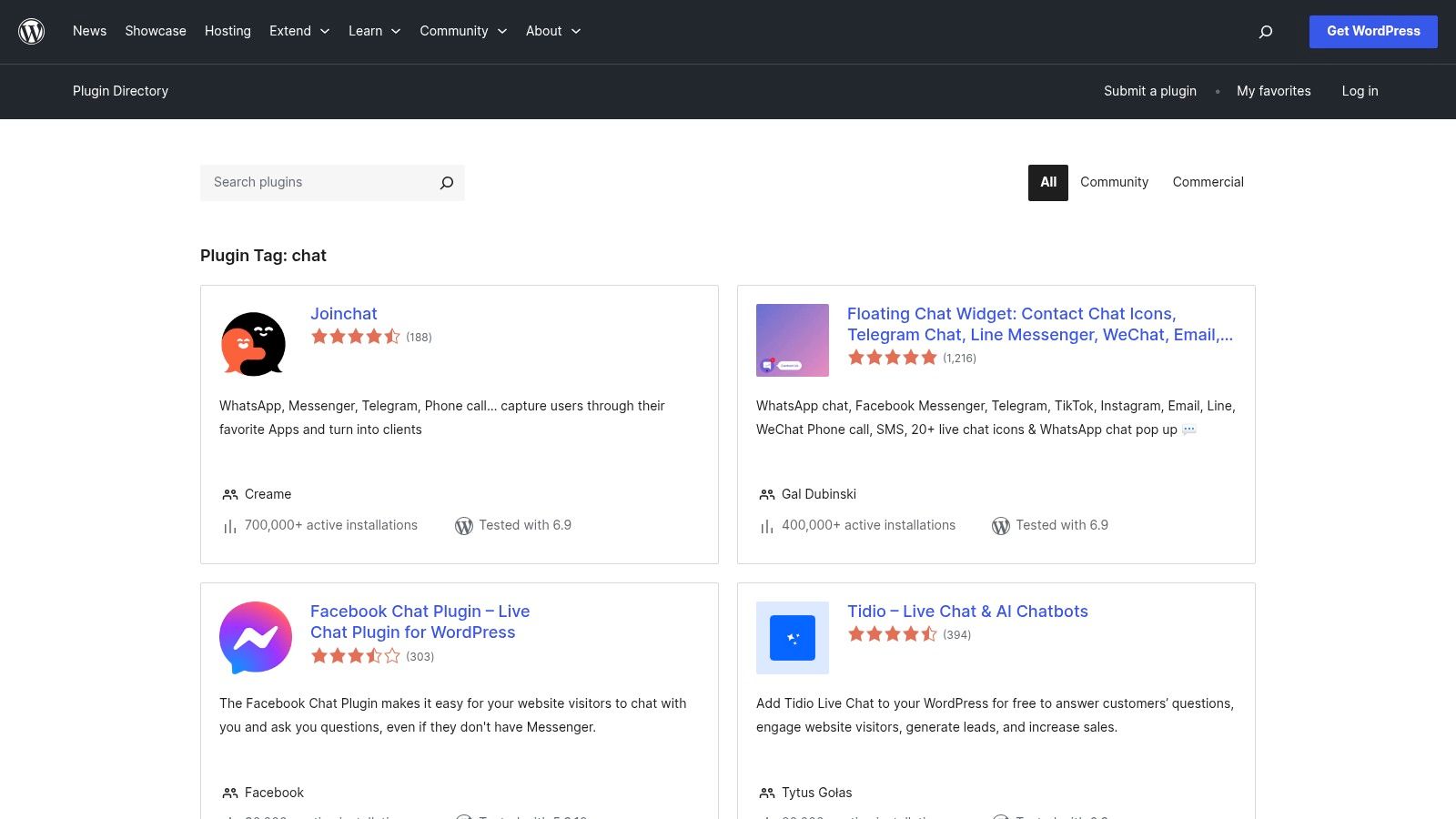1456x819 pixels.
Task: Select the All filter tab
Action: pos(1048,183)
